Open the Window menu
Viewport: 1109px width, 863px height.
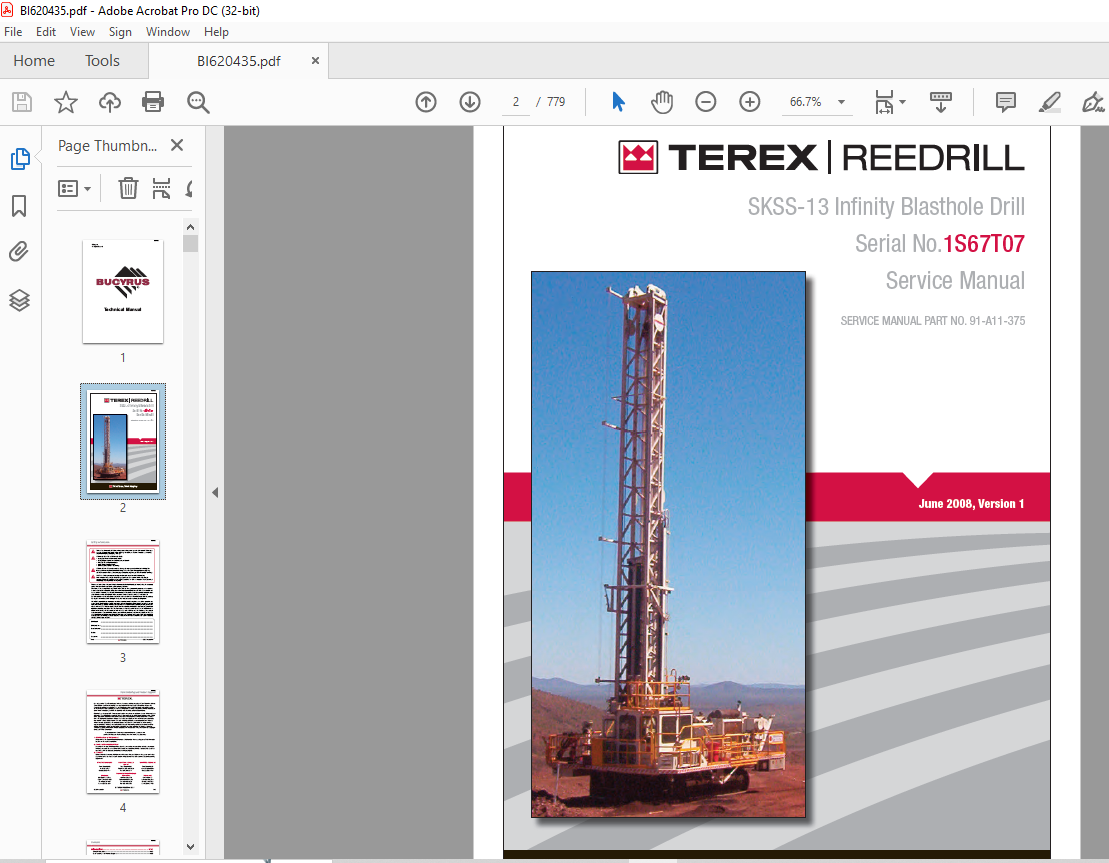168,32
